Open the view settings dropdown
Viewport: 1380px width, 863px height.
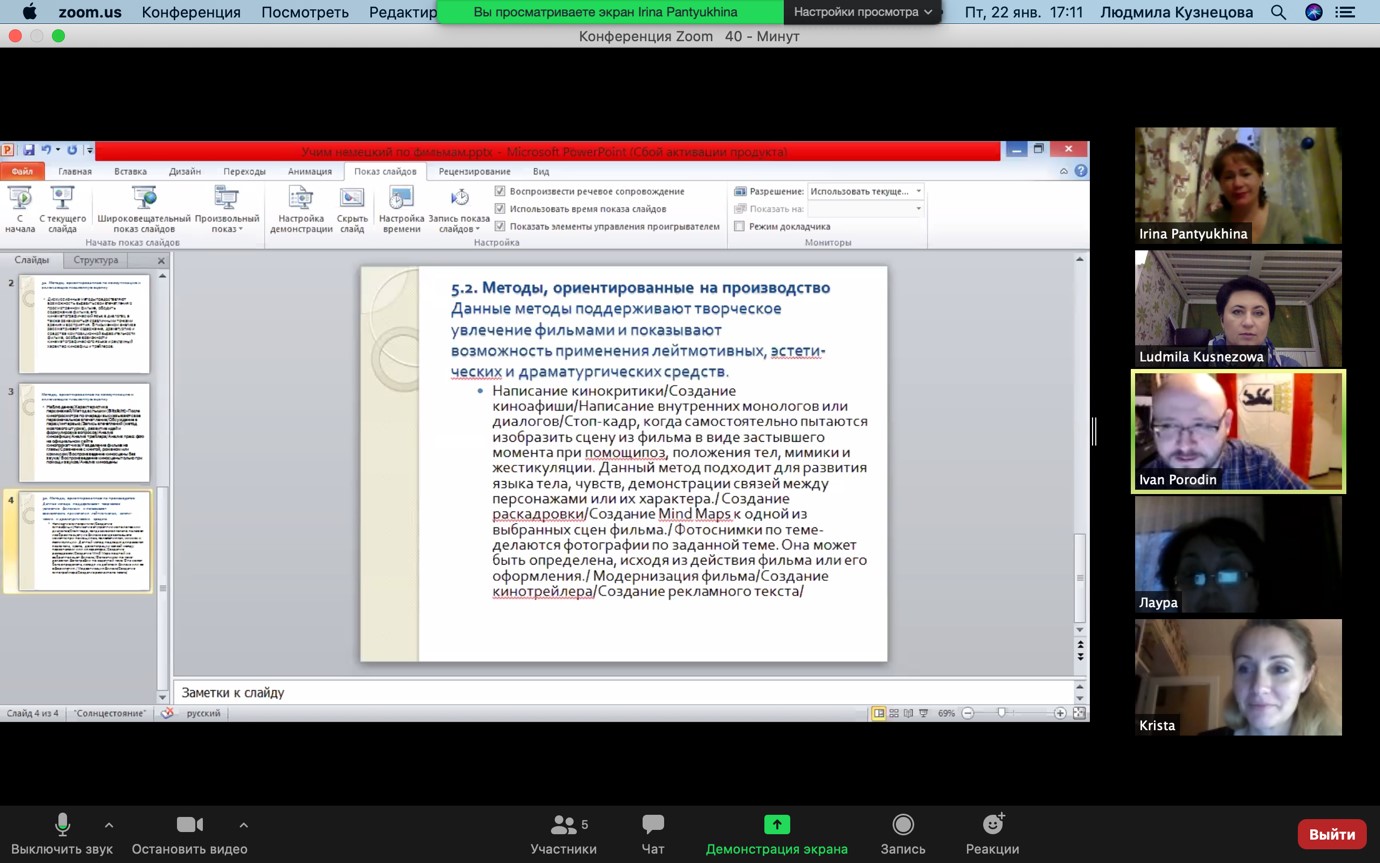(x=863, y=12)
